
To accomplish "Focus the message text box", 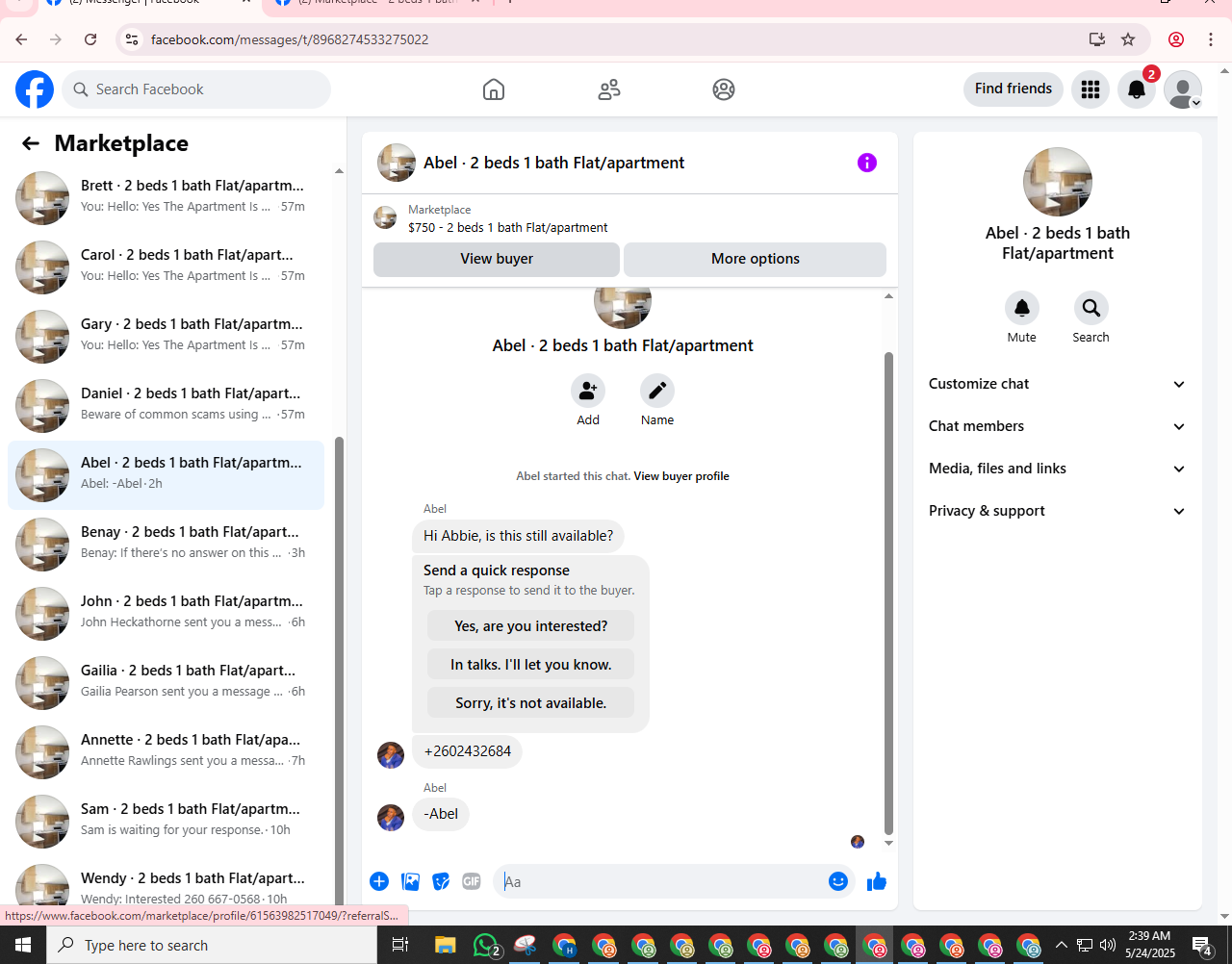I will (x=659, y=881).
